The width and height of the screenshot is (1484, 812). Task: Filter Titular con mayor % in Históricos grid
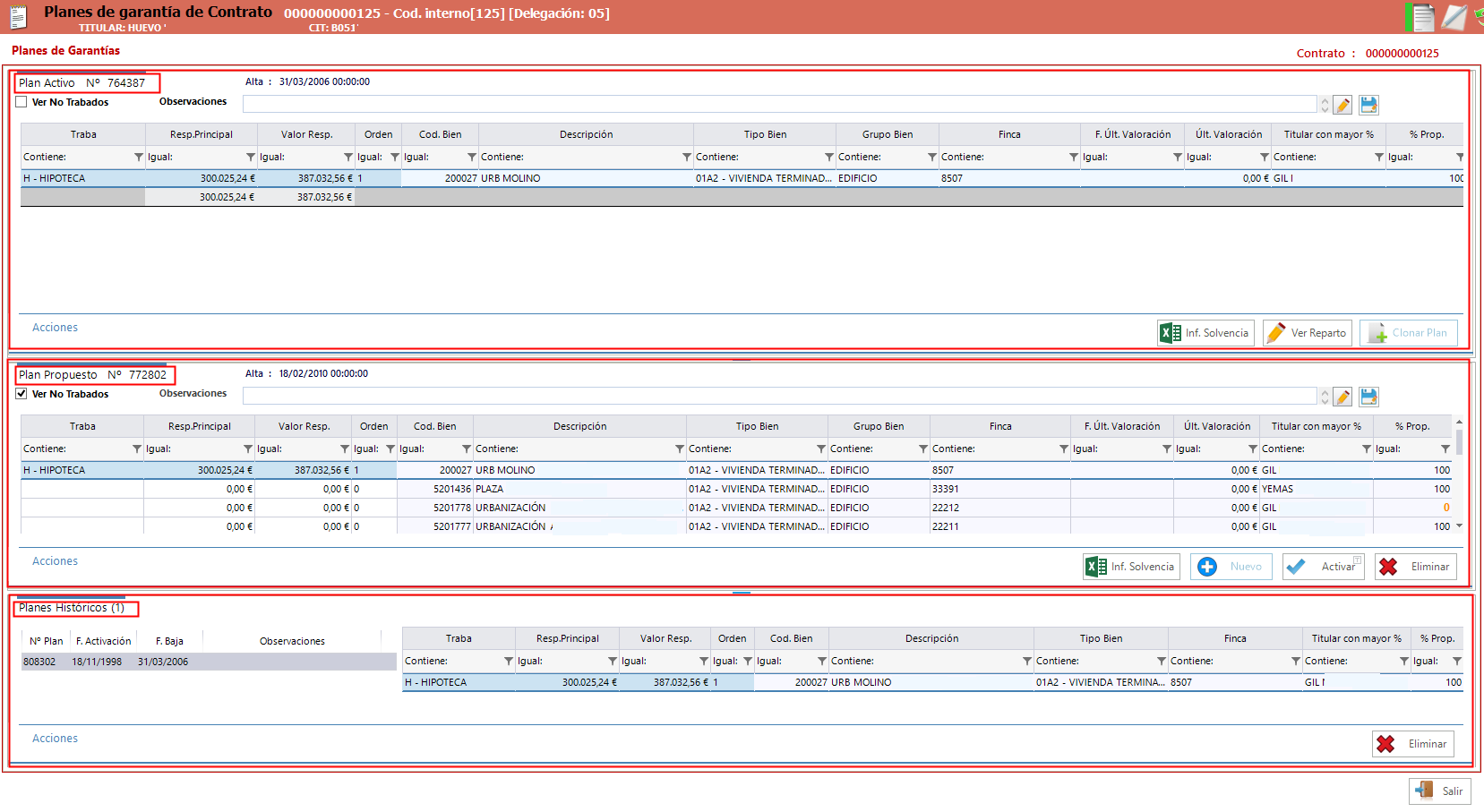[x=1404, y=661]
